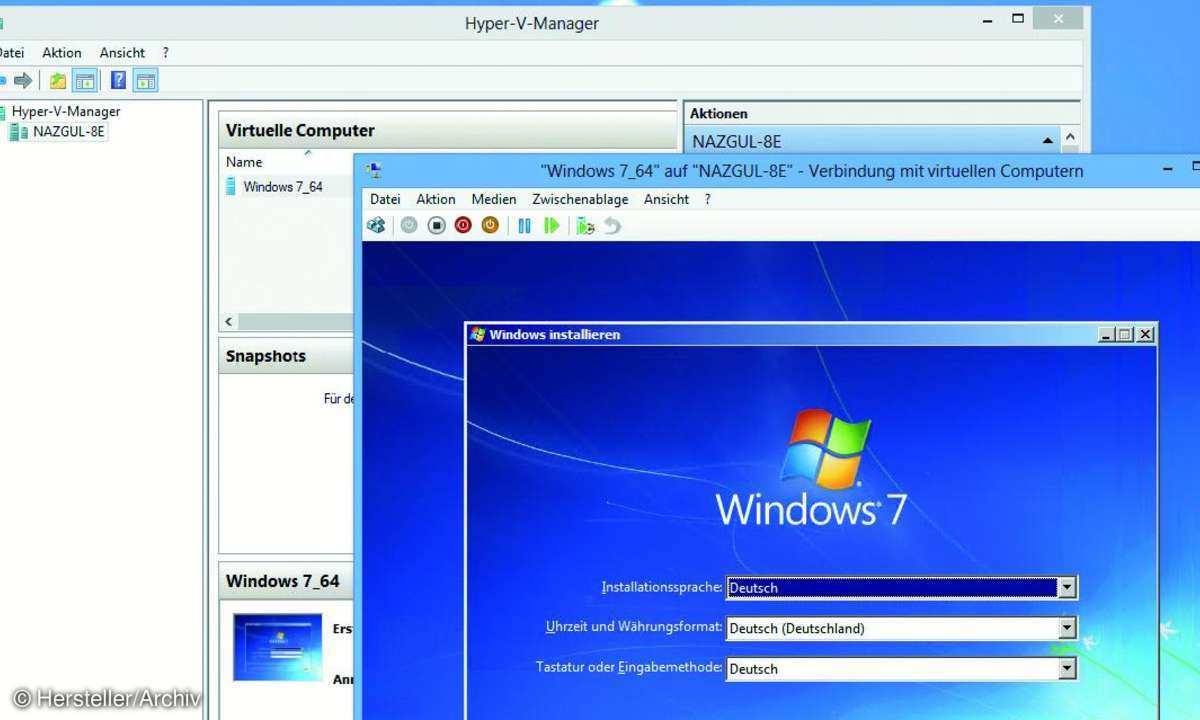
Task: Open the Uhrzeit und Währungsformat dropdown
Action: (1067, 628)
